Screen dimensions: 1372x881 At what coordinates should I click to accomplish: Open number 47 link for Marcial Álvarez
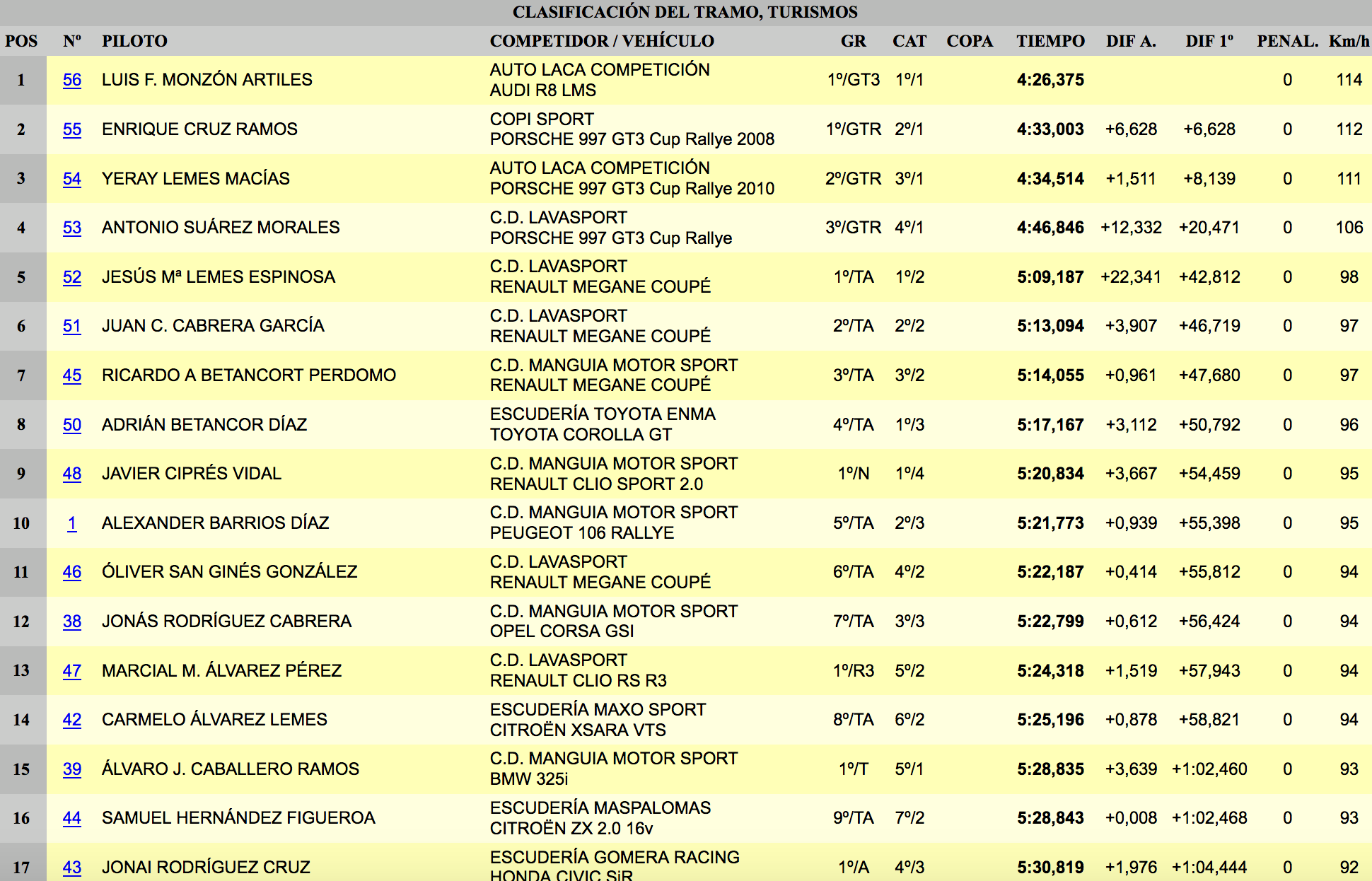pyautogui.click(x=71, y=671)
